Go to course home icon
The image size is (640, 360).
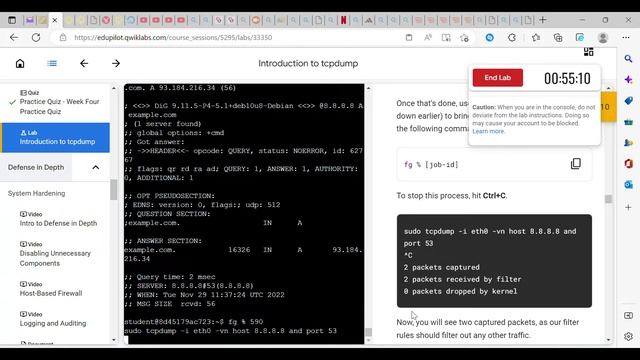20,63
